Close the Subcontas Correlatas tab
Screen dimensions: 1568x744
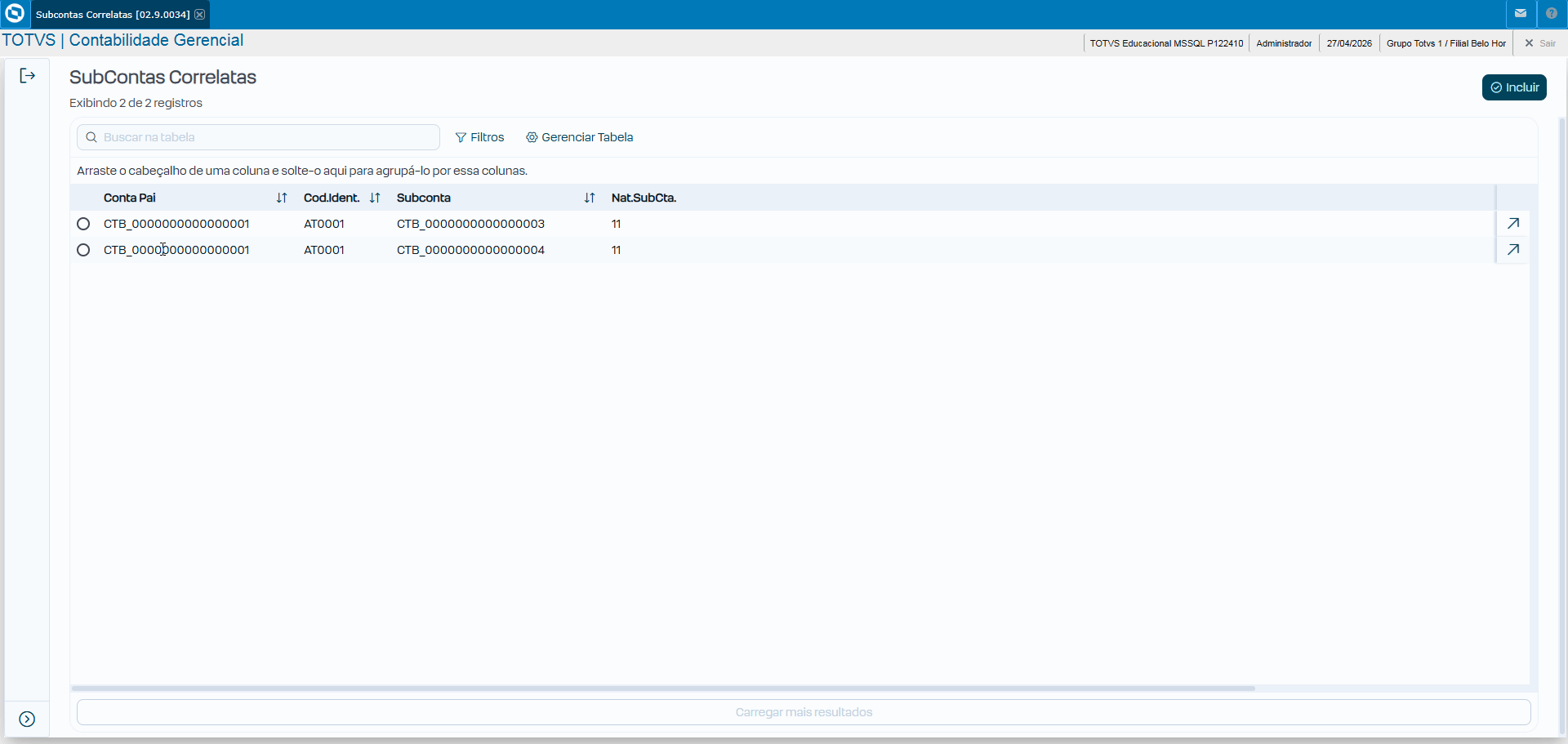[x=199, y=15]
